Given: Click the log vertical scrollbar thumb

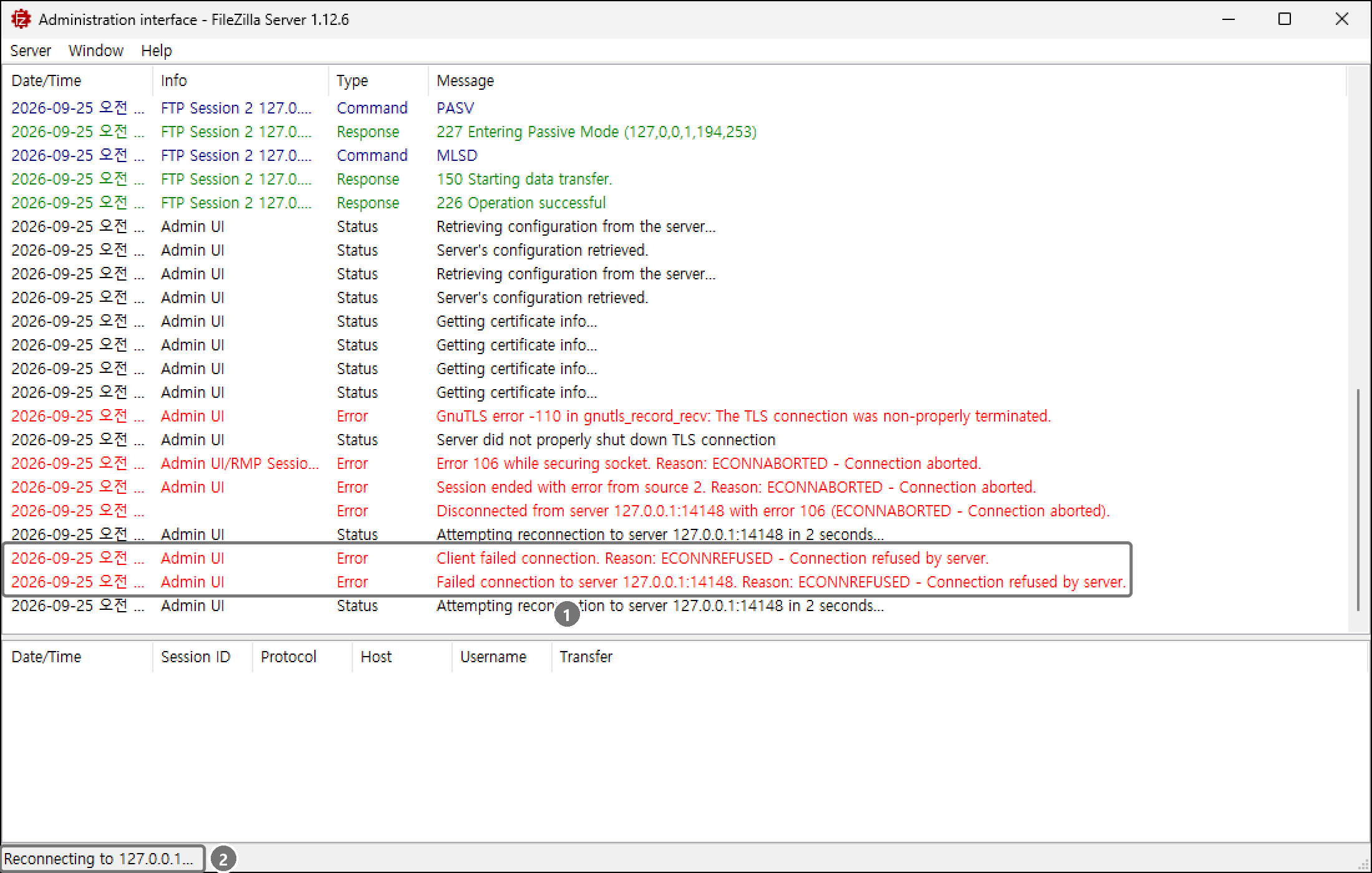Looking at the screenshot, I should tap(1358, 500).
